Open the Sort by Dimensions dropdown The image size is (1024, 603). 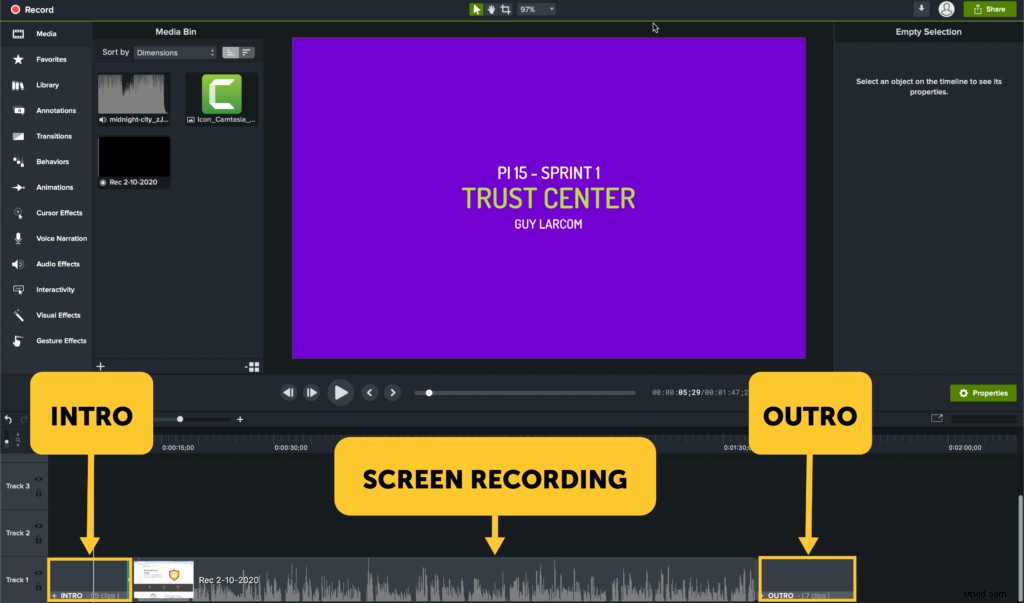click(175, 51)
